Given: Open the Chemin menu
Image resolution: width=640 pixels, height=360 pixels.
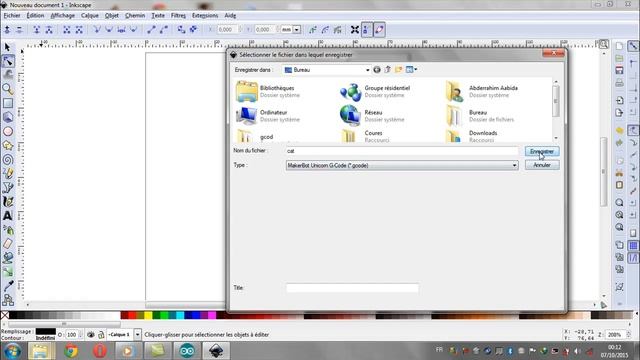Looking at the screenshot, I should pos(135,16).
